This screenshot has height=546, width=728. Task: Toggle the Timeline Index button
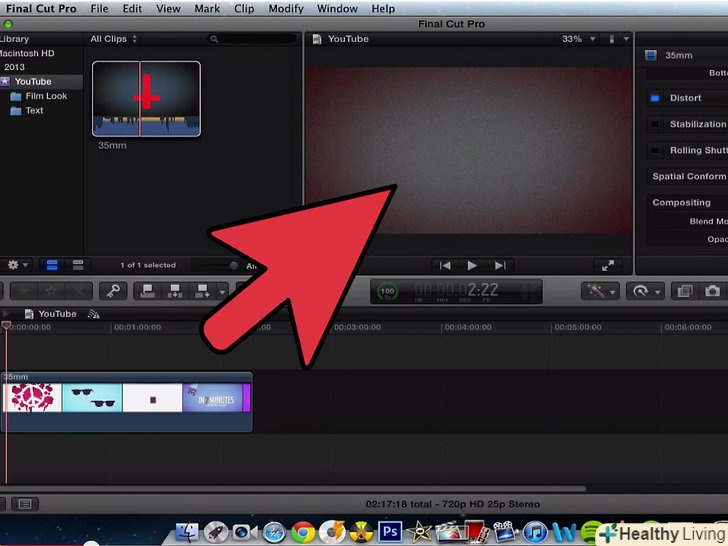point(25,504)
